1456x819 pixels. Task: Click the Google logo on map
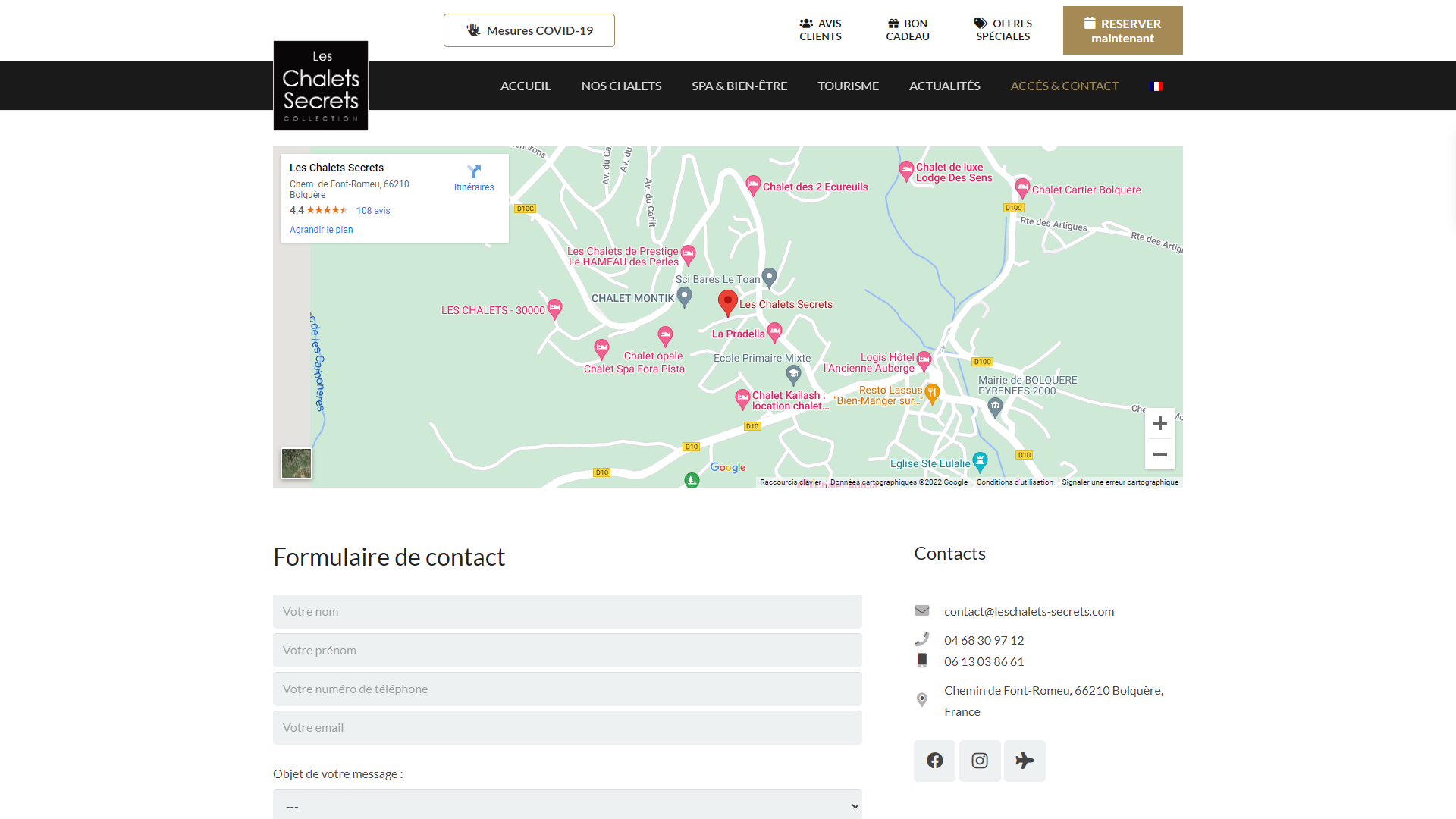(x=728, y=467)
